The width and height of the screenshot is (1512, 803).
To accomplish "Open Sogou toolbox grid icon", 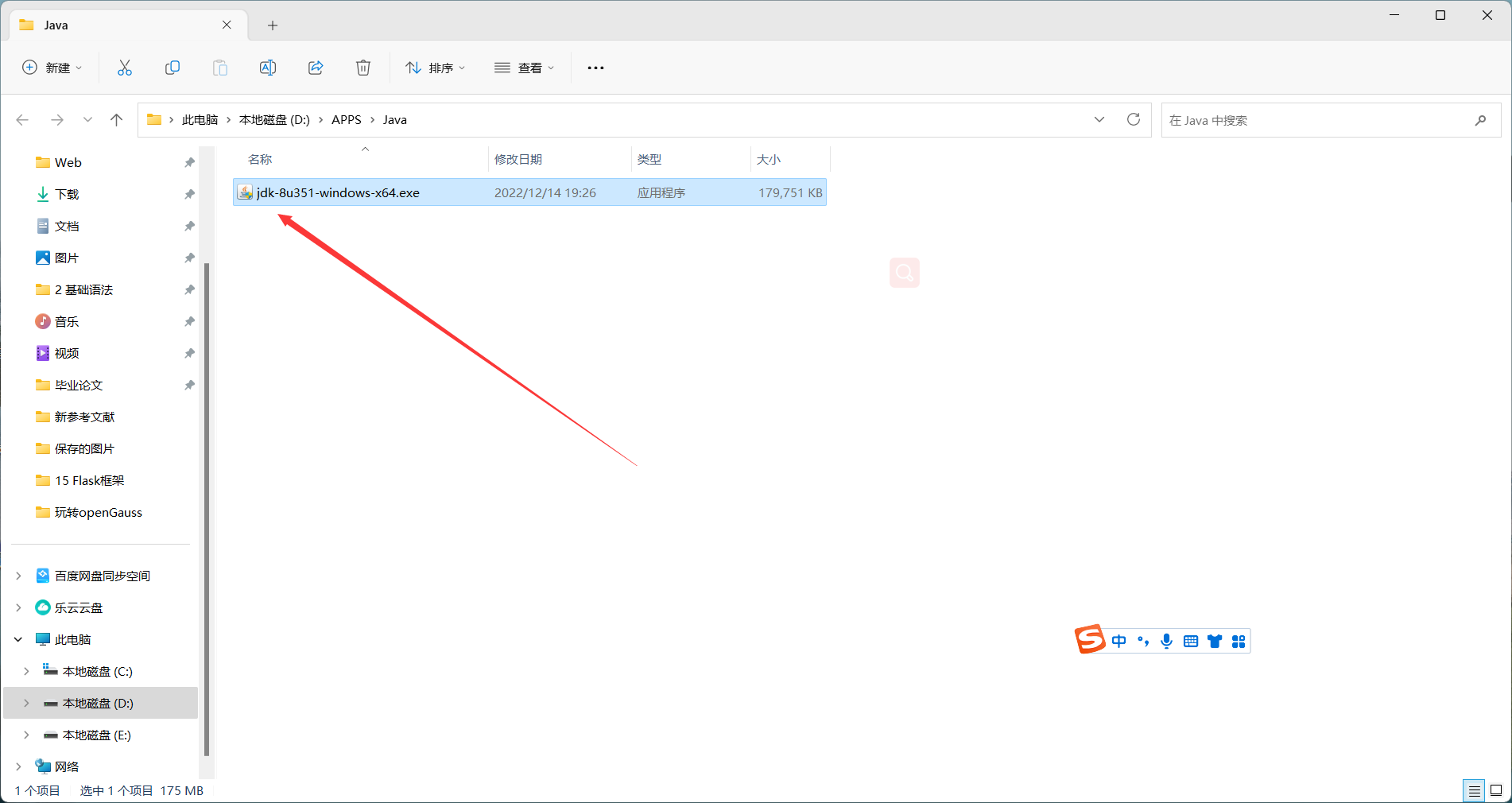I will [x=1239, y=641].
